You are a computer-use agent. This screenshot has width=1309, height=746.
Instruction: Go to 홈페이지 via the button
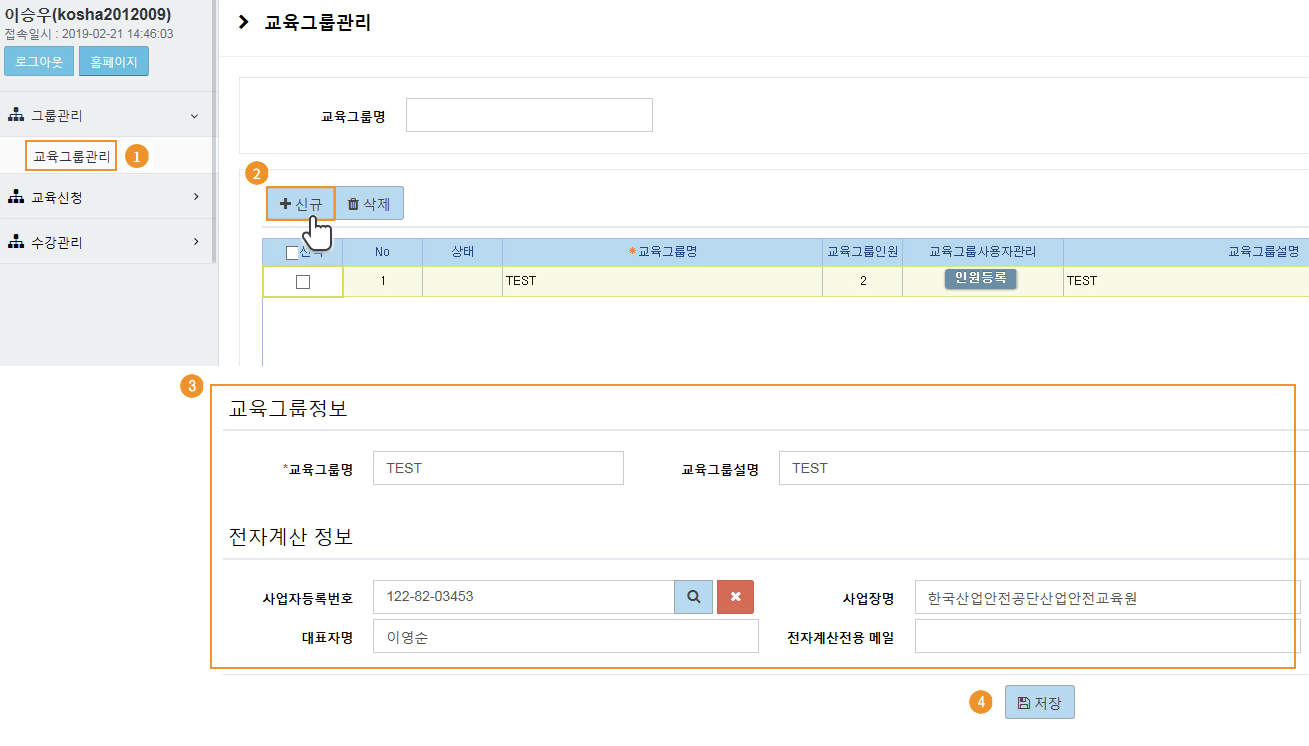[114, 61]
